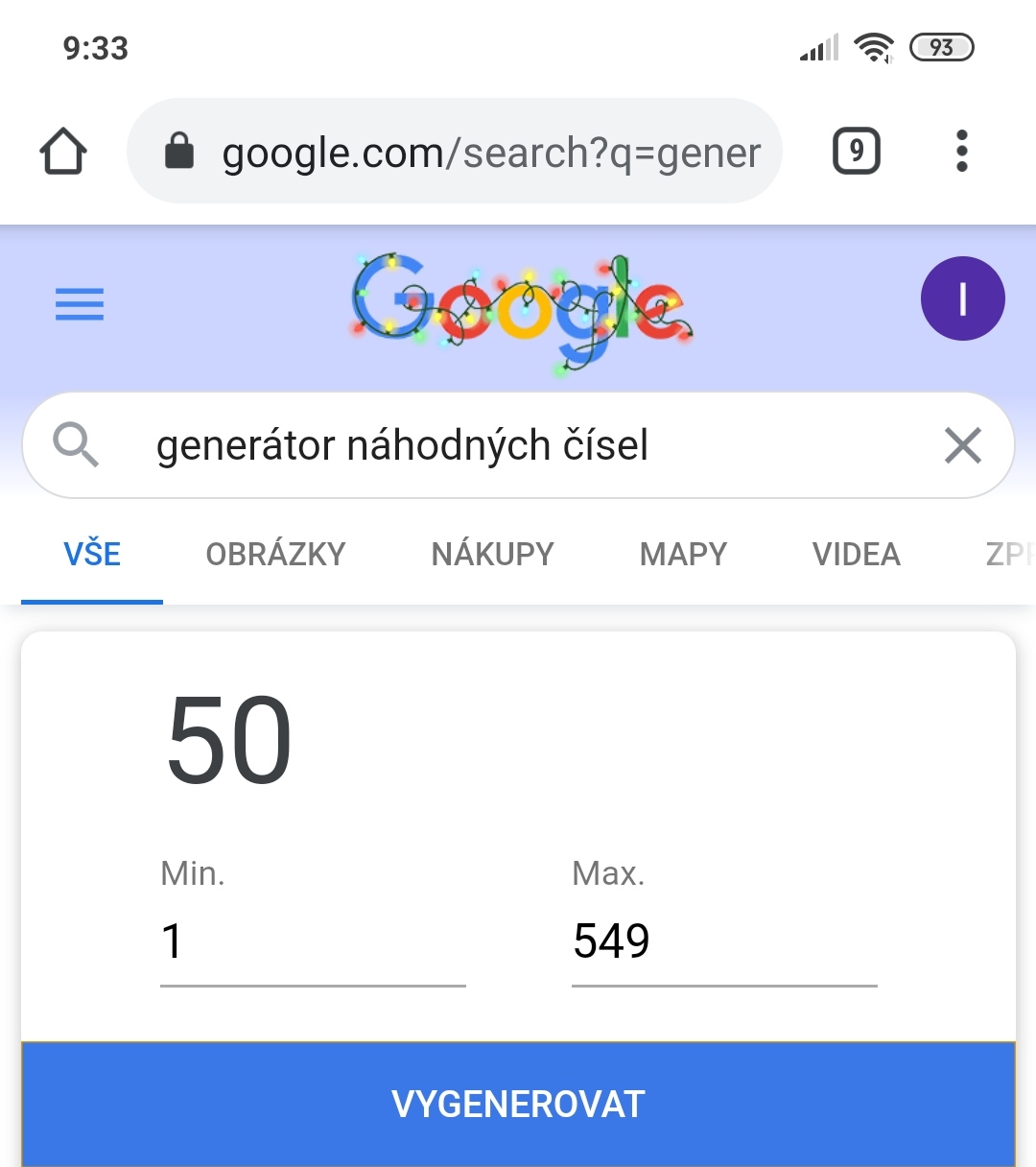This screenshot has height=1167, width=1036.
Task: Focus the Min. value field
Action: (x=312, y=941)
